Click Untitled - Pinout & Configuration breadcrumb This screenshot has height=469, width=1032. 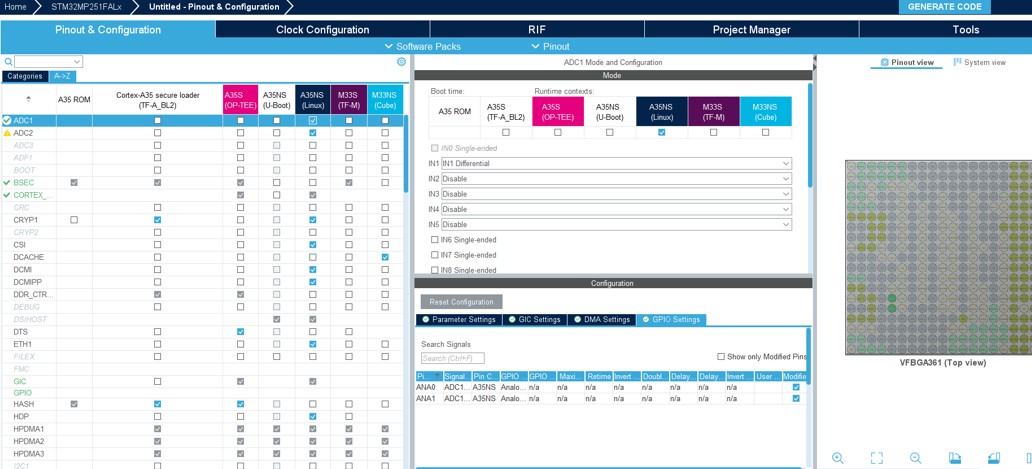coord(214,7)
